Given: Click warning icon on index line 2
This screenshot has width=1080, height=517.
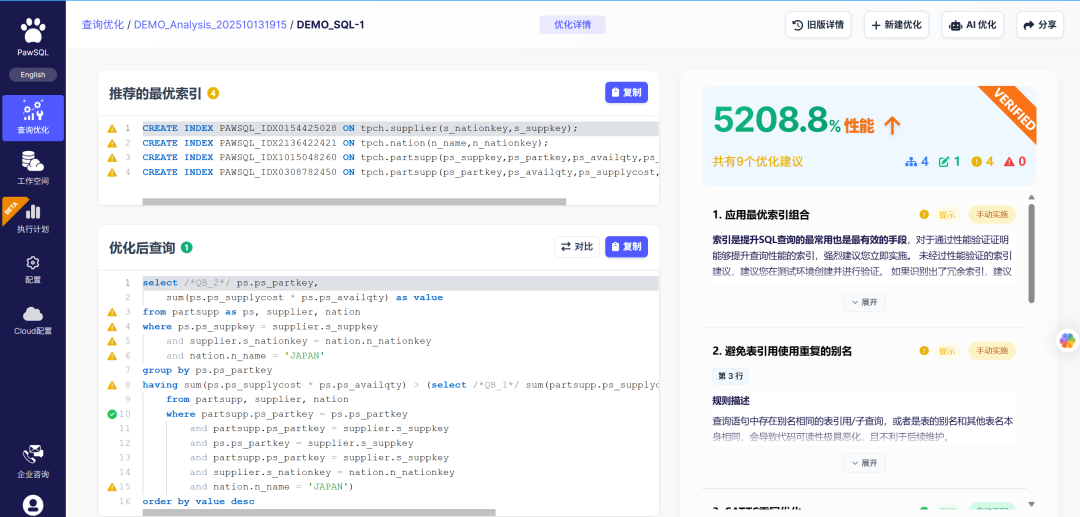Looking at the screenshot, I should [x=112, y=143].
